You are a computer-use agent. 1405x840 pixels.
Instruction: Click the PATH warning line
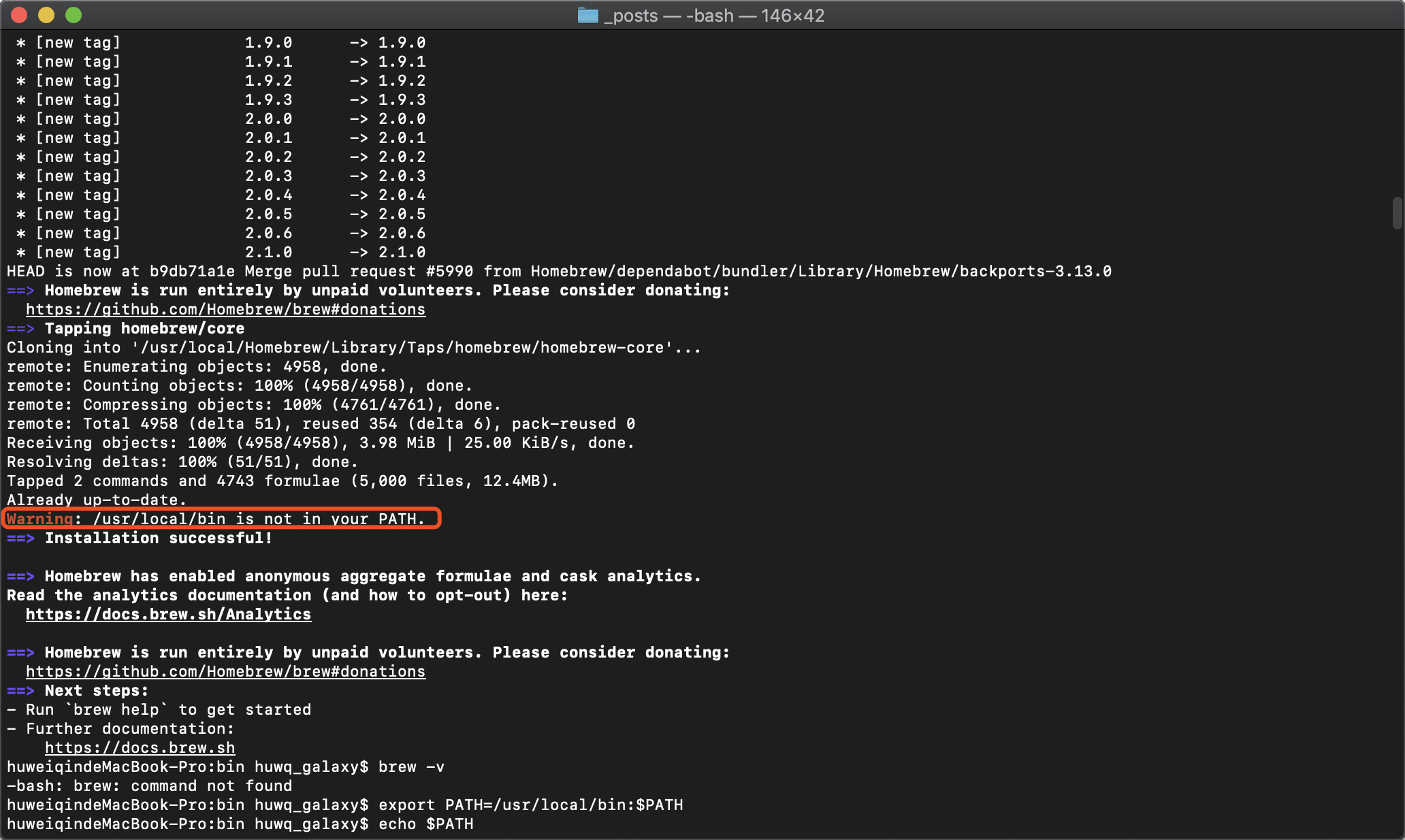pyautogui.click(x=215, y=519)
